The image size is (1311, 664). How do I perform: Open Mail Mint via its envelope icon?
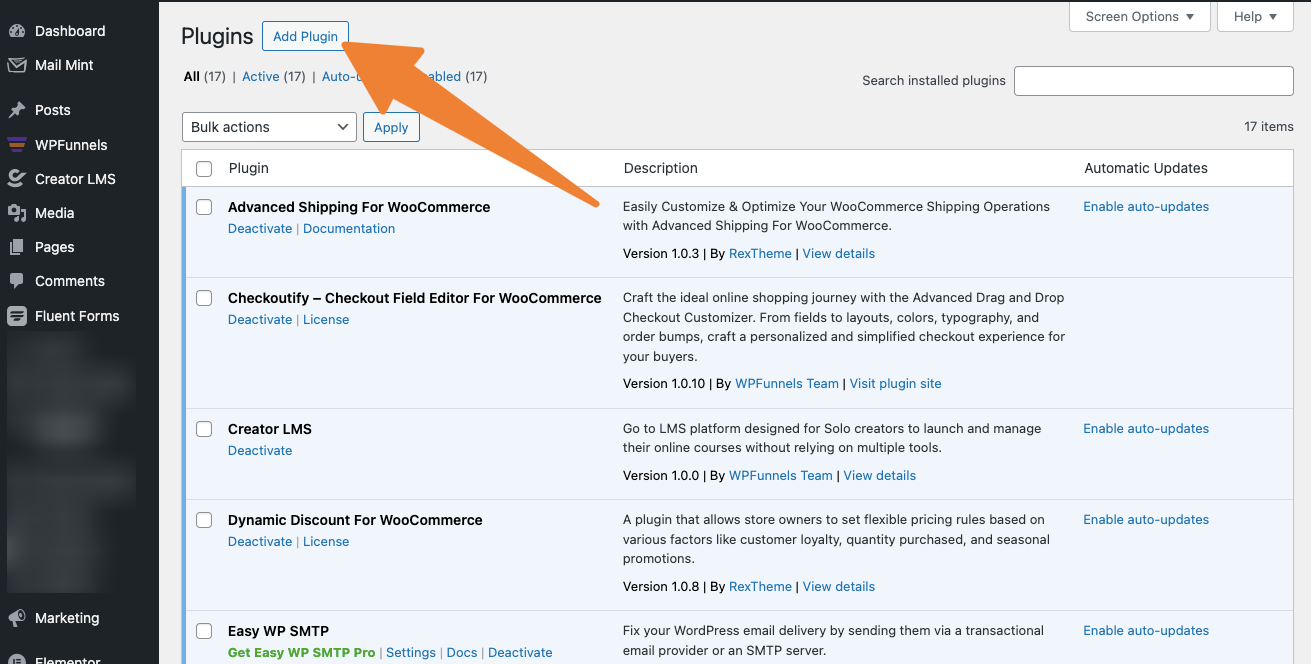(17, 65)
